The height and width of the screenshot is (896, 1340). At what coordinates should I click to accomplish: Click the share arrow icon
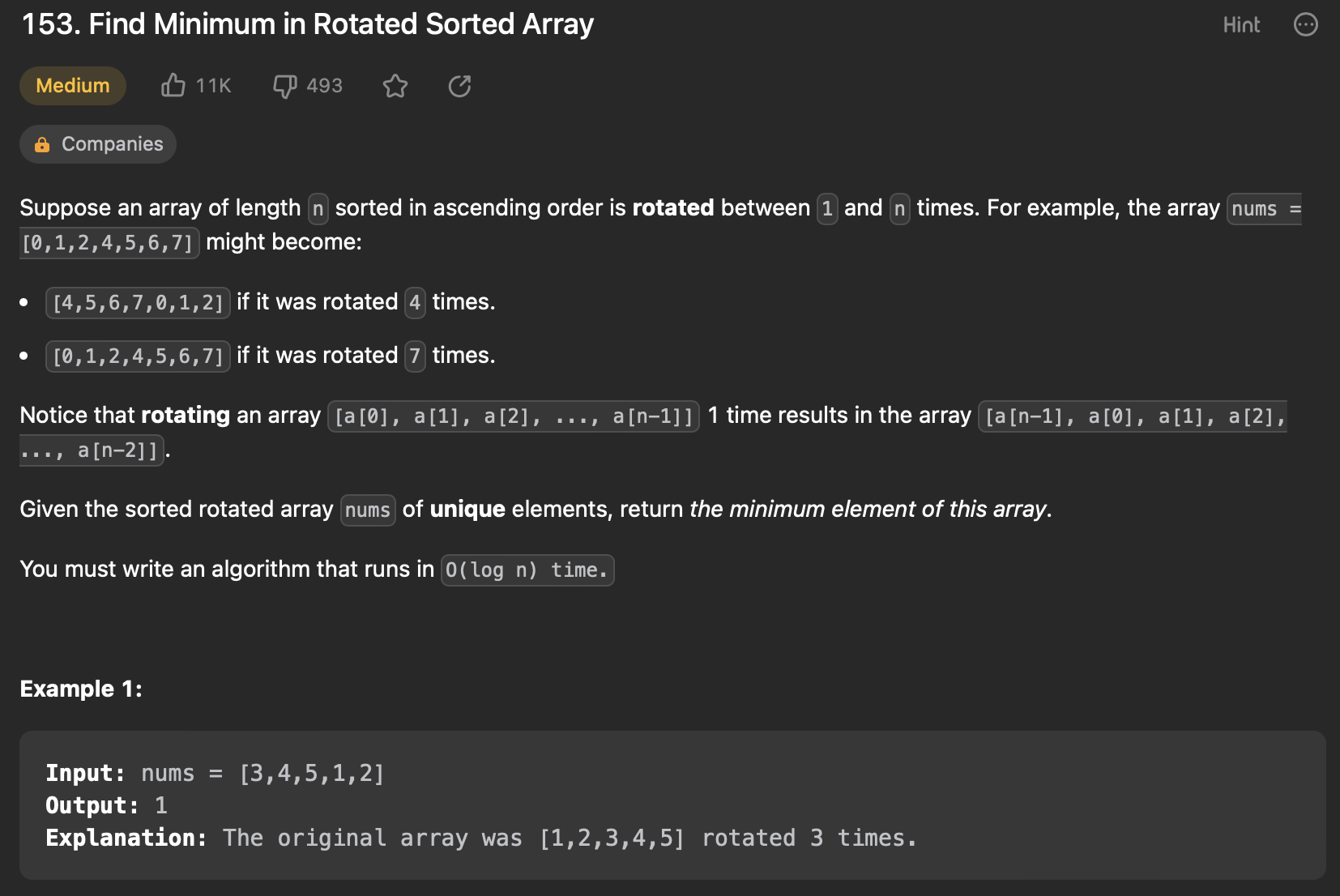coord(459,86)
